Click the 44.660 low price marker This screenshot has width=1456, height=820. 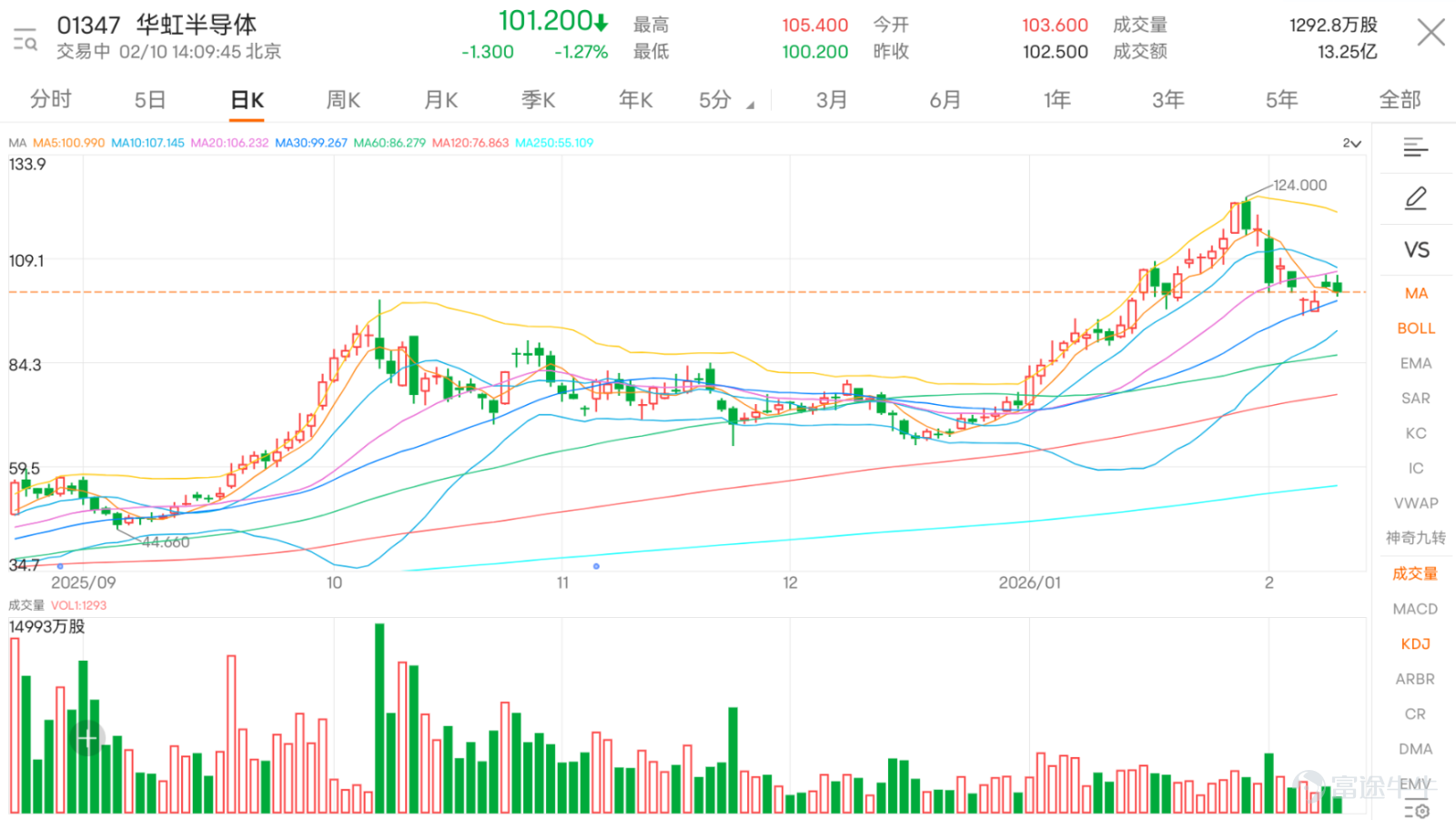166,542
